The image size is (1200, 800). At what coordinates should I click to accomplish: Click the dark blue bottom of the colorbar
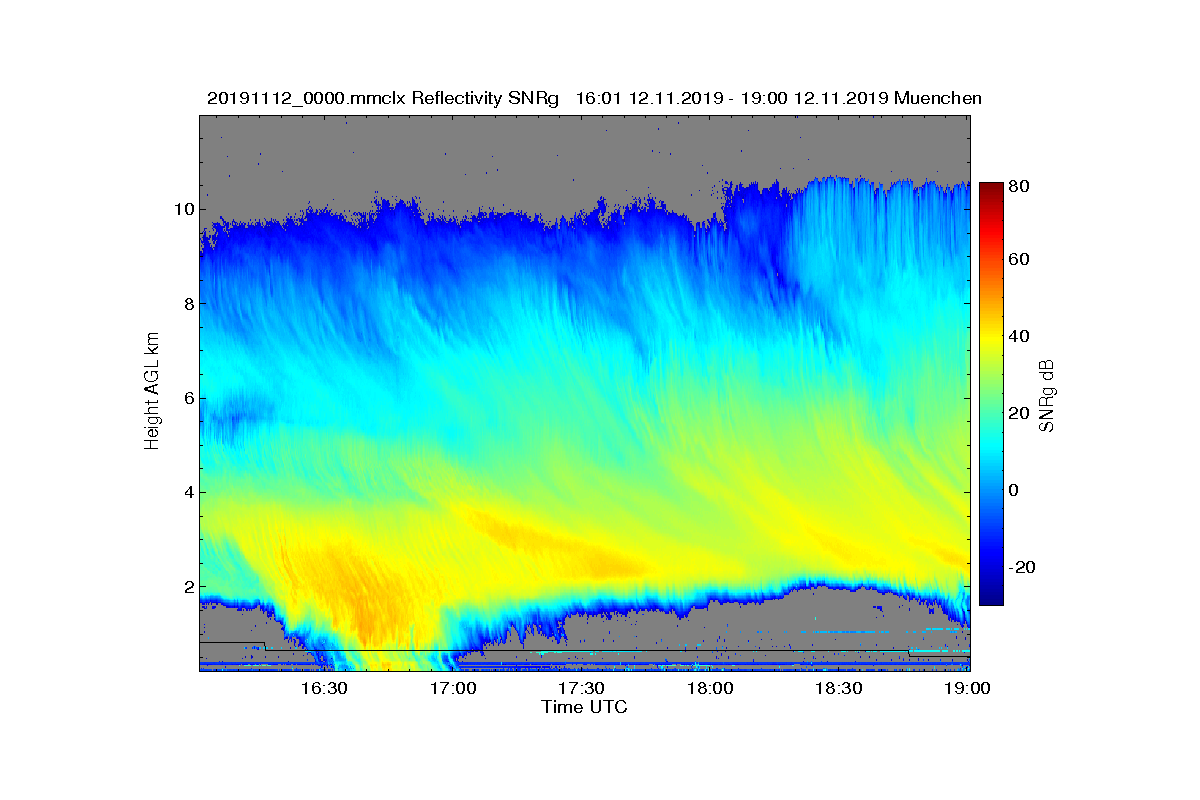point(991,596)
